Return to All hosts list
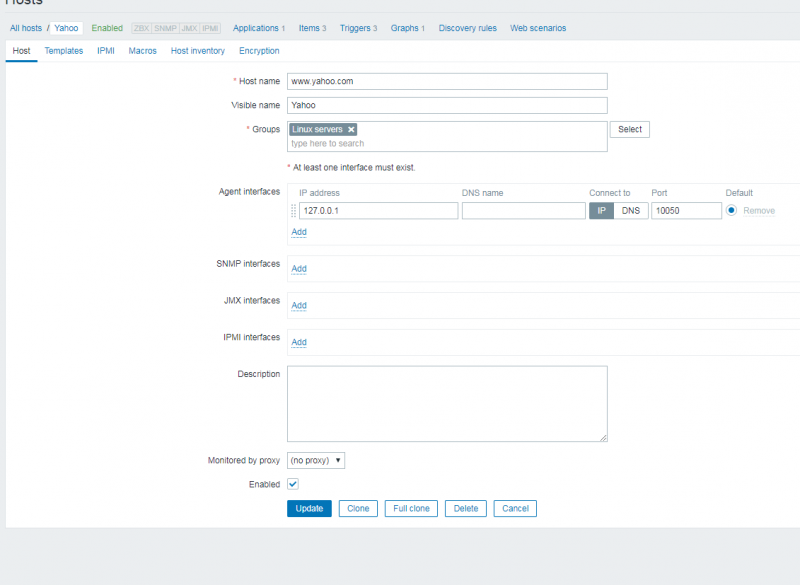Screen dimensions: 800x585 (25, 28)
